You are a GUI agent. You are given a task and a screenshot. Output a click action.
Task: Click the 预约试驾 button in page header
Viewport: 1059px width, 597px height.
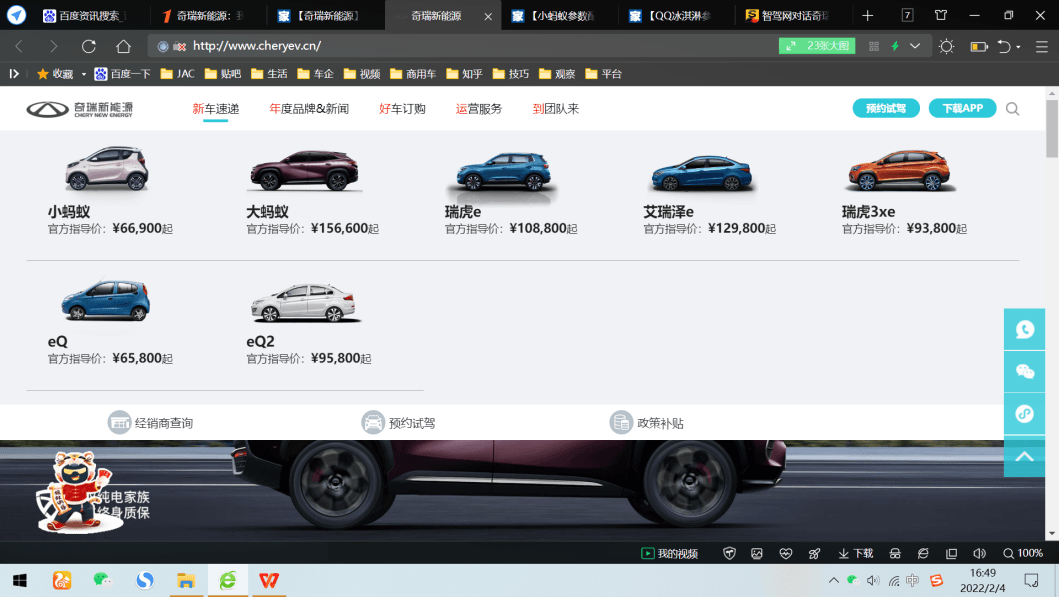886,108
